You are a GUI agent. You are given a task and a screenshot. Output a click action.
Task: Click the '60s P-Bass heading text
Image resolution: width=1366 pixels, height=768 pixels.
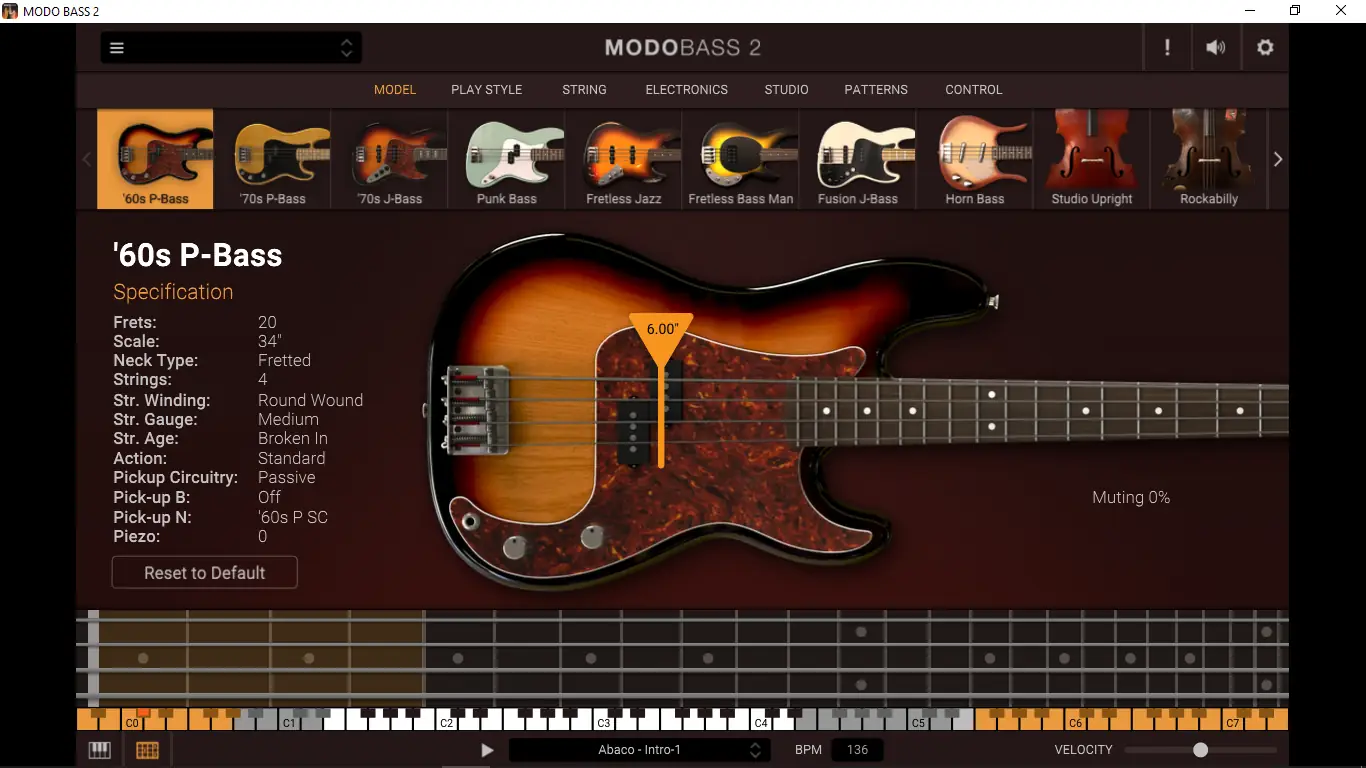[x=198, y=255]
